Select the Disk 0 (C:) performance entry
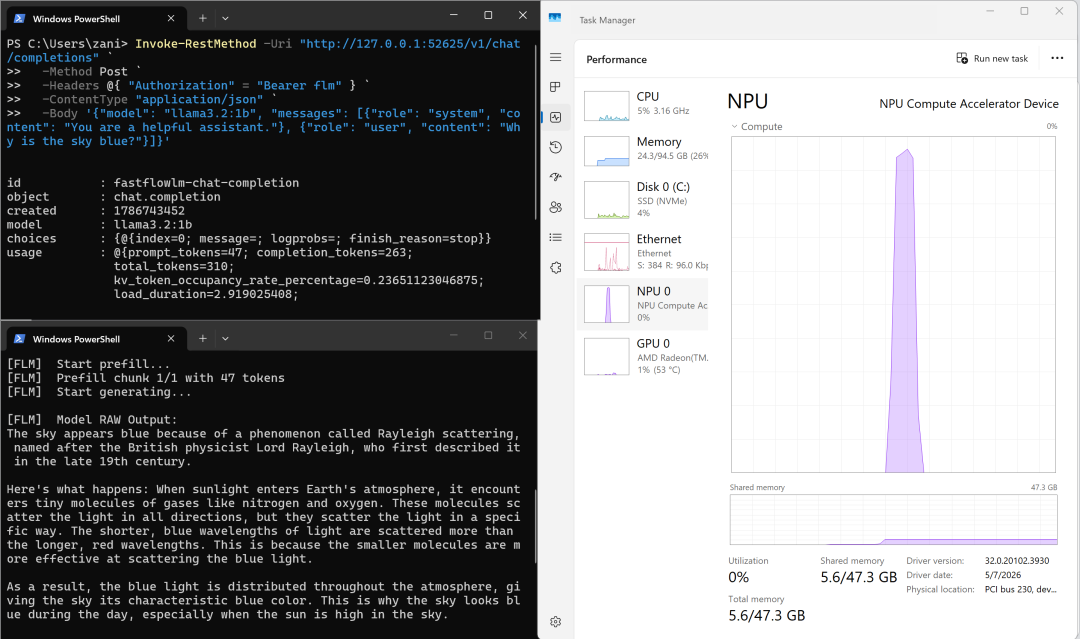1080x639 pixels. 643,200
